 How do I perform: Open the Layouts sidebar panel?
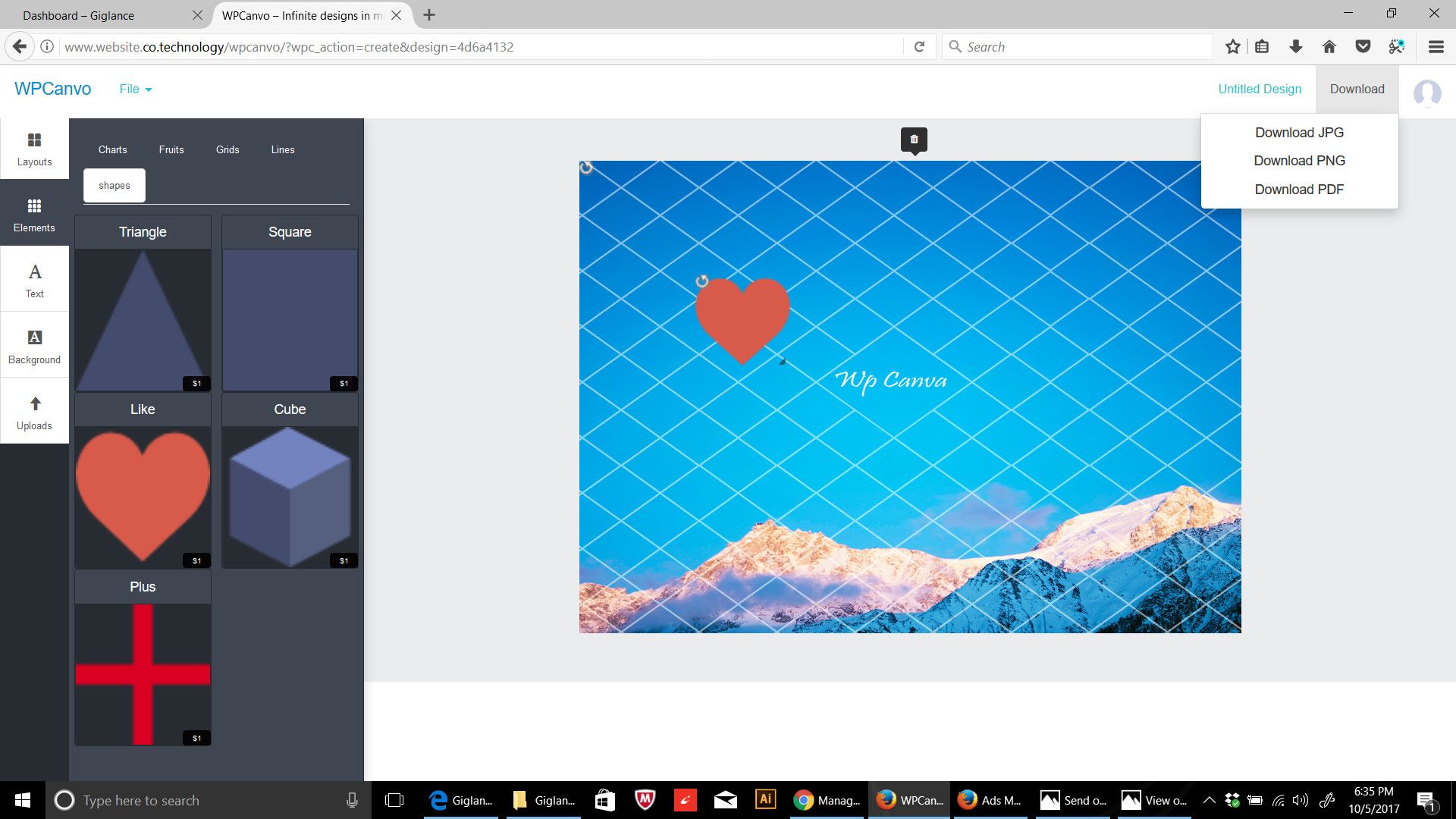[34, 149]
